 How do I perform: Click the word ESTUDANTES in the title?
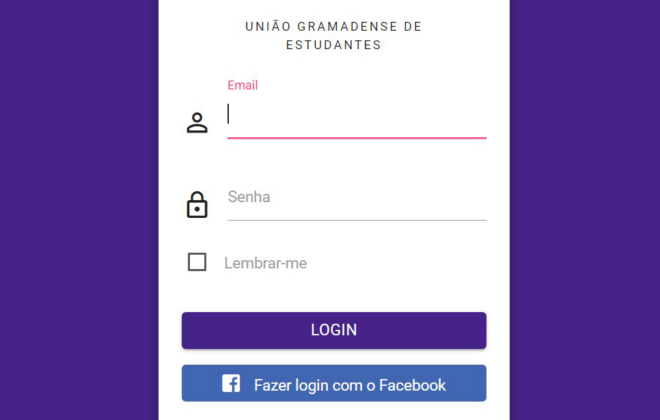[x=334, y=45]
